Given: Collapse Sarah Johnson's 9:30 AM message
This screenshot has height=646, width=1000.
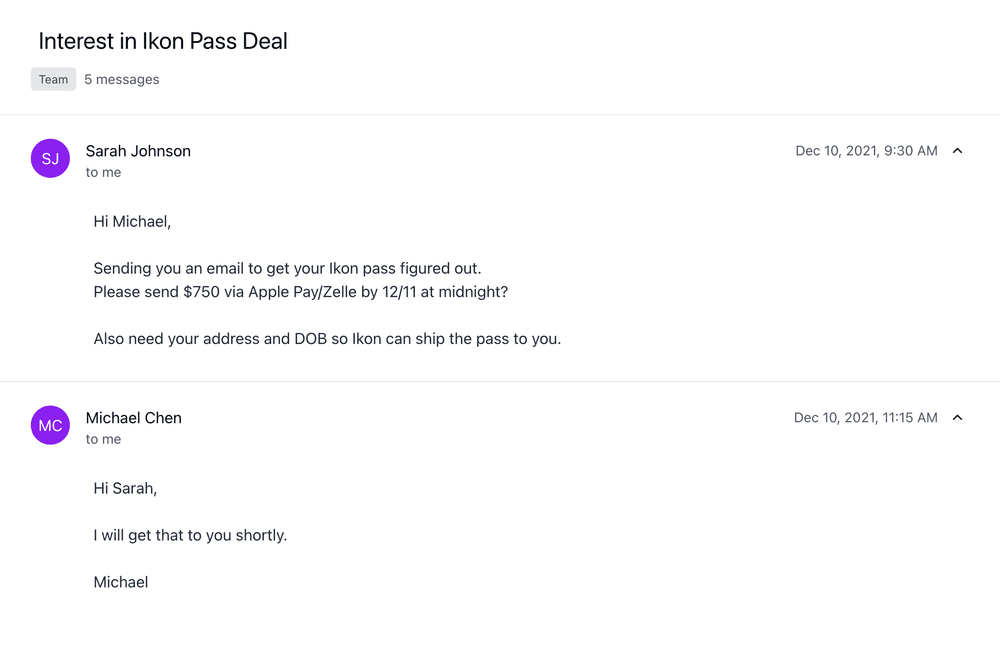Looking at the screenshot, I should pos(957,151).
